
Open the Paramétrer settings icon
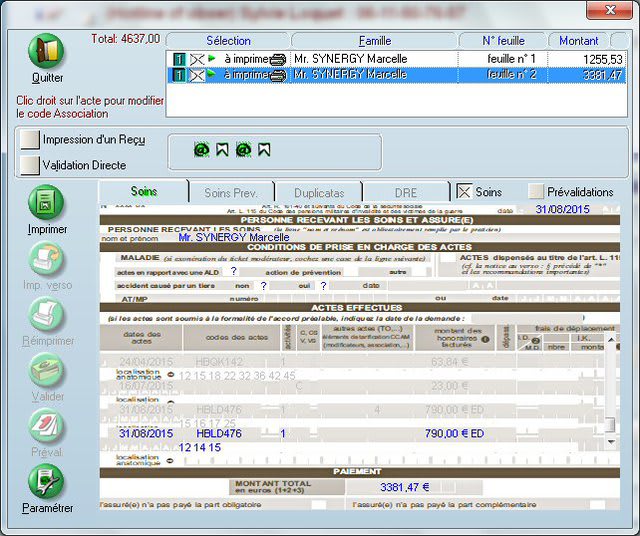pyautogui.click(x=47, y=481)
